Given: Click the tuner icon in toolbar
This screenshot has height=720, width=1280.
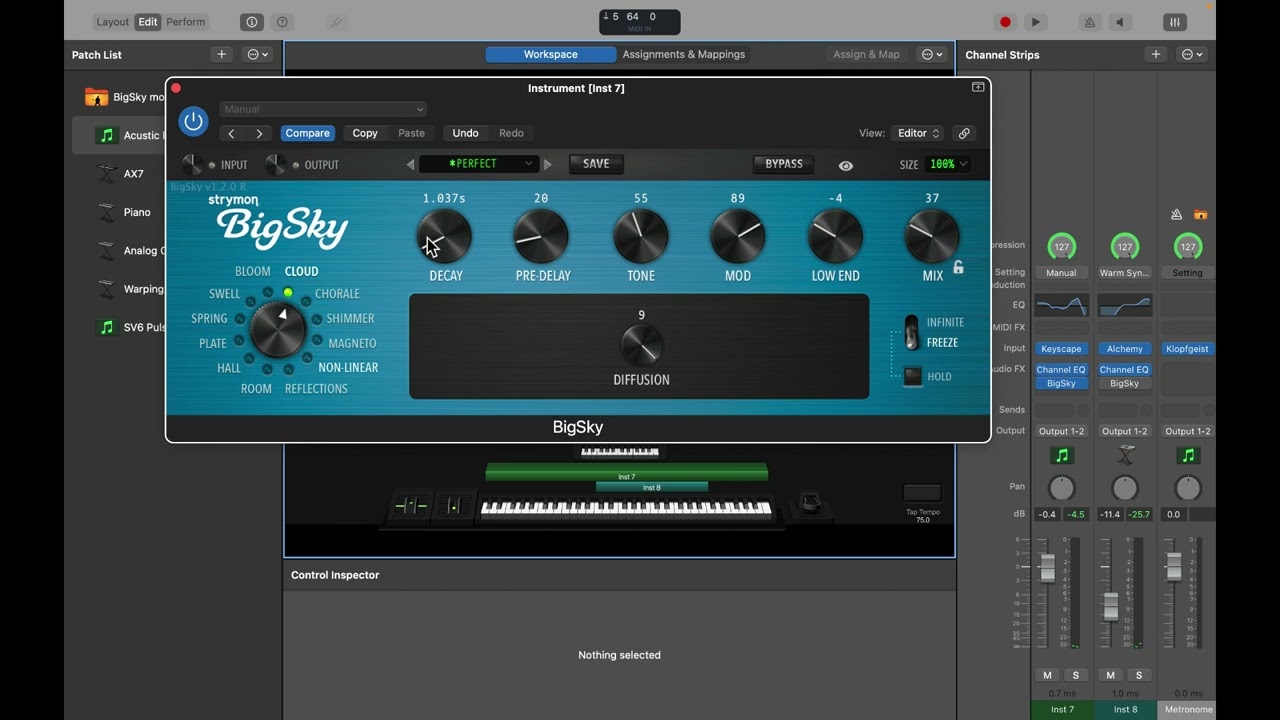Looking at the screenshot, I should pos(336,22).
